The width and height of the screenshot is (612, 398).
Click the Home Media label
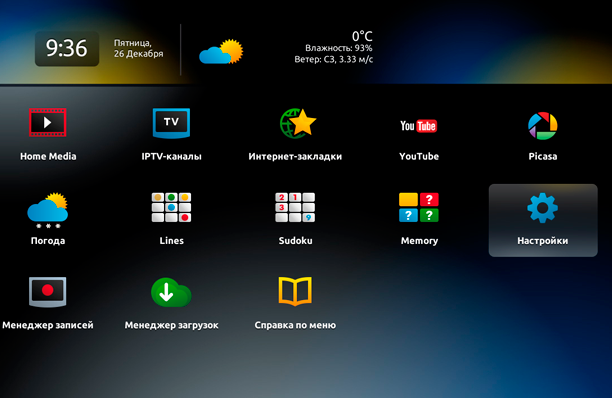48,156
